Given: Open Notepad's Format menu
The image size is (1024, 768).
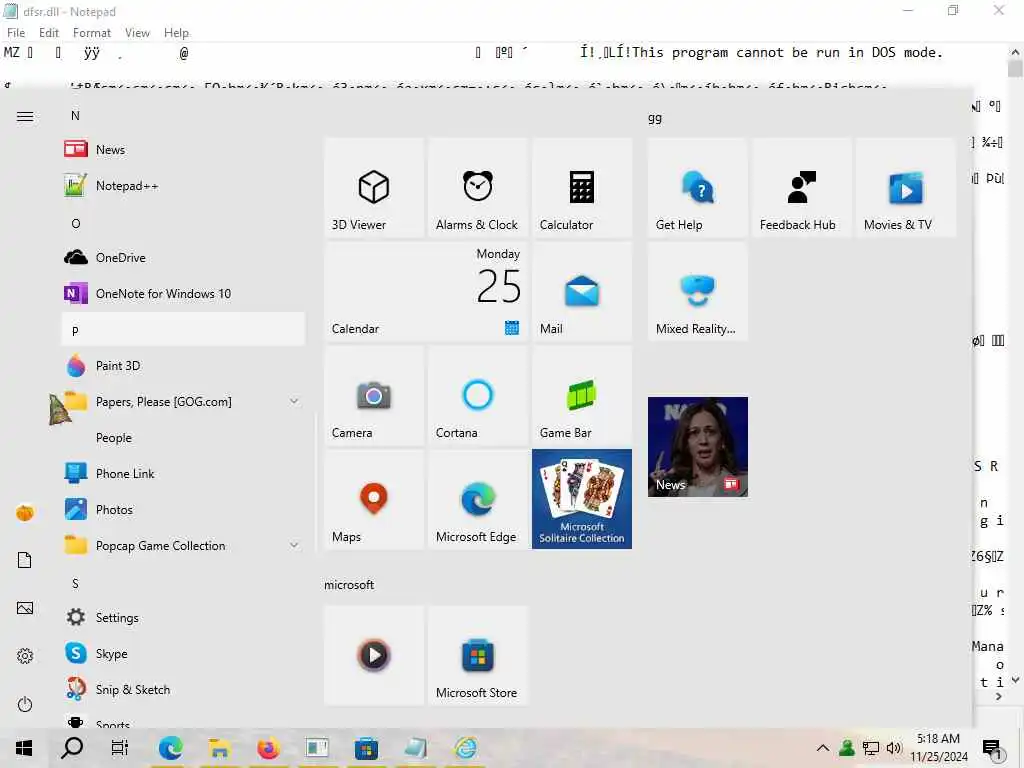Looking at the screenshot, I should [x=91, y=33].
